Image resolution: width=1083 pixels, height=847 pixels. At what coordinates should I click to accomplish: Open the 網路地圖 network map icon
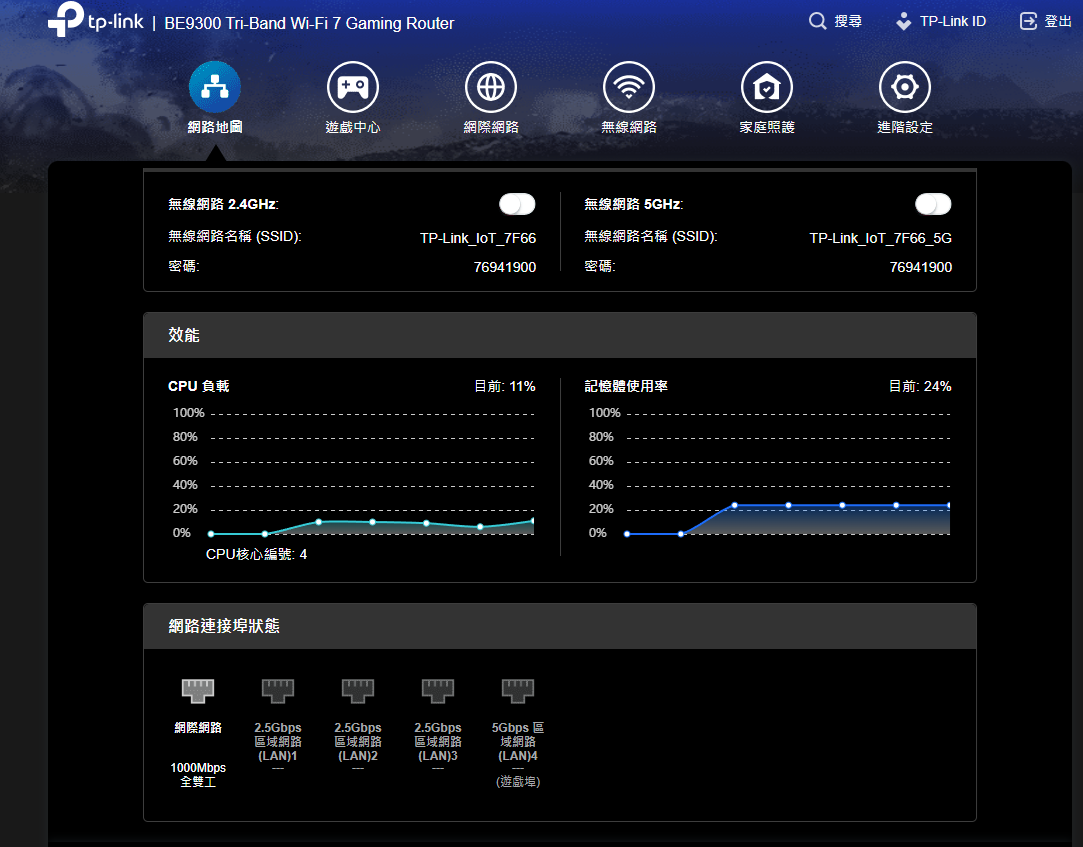pyautogui.click(x=215, y=87)
